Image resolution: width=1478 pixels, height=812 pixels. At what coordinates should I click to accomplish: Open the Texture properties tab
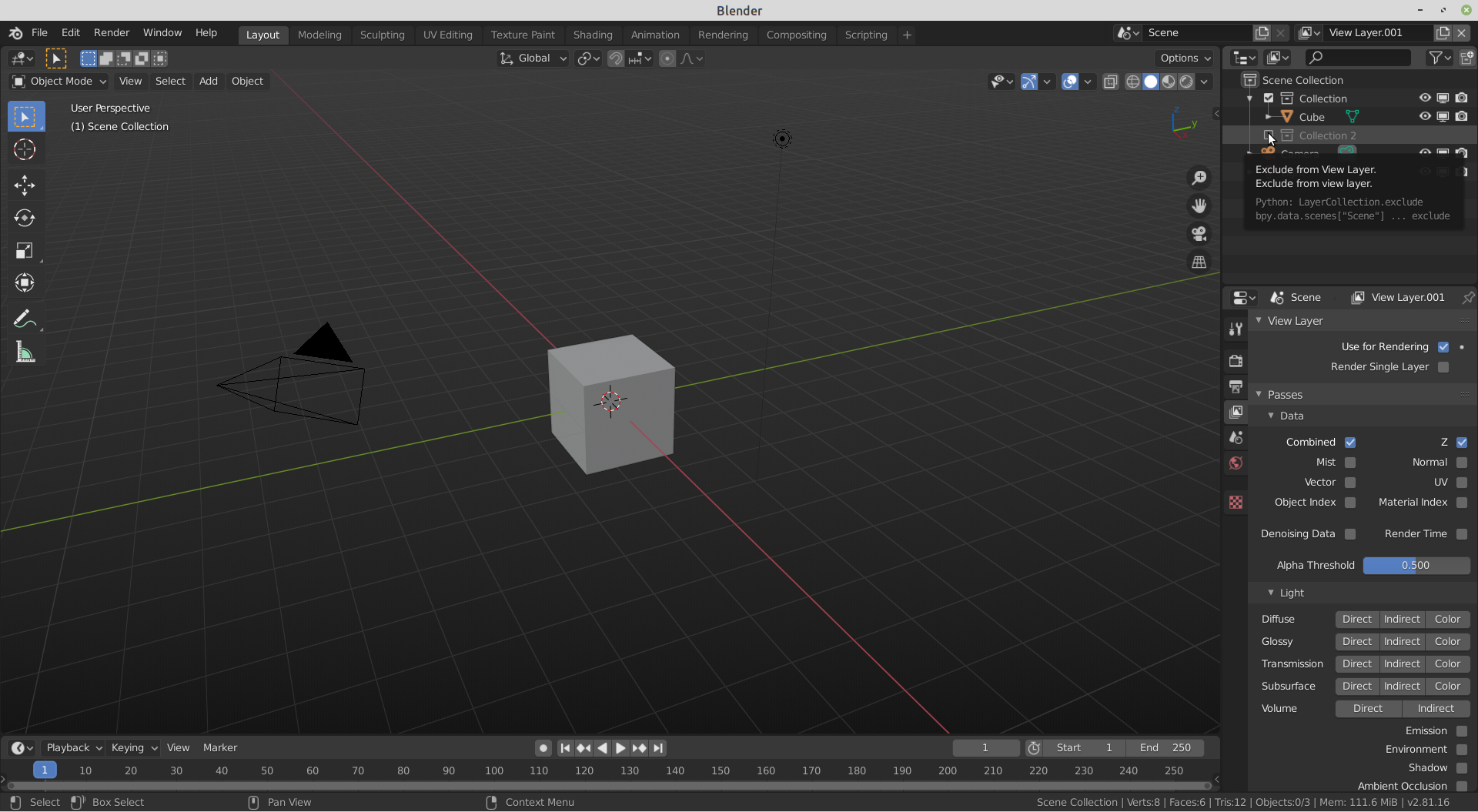[x=1236, y=502]
